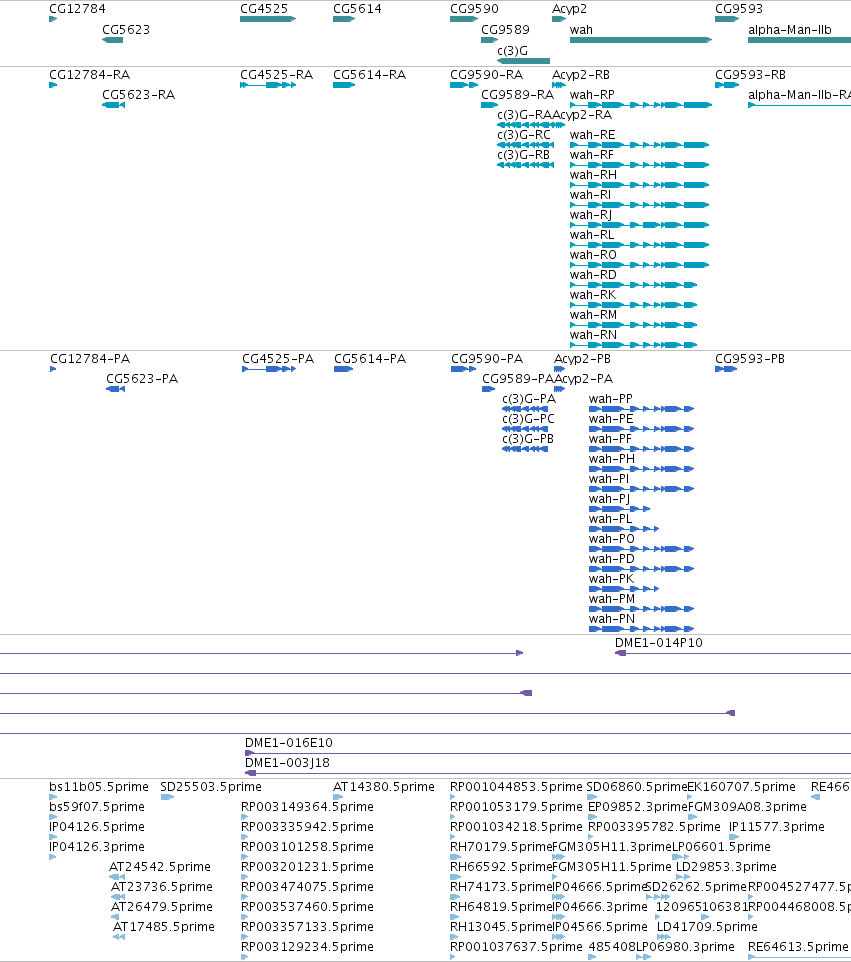Select EST RE64613.5prime
The height and width of the screenshot is (962, 851).
click(798, 947)
